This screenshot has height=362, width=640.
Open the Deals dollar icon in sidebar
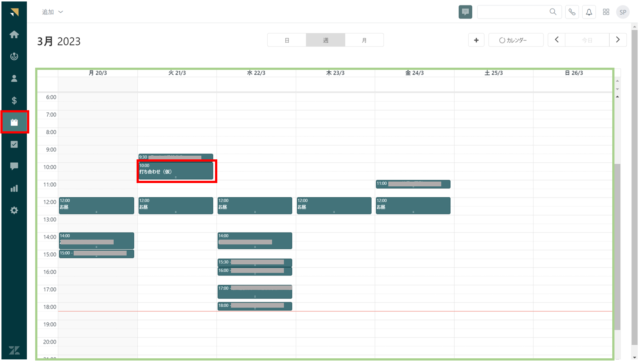pos(14,100)
